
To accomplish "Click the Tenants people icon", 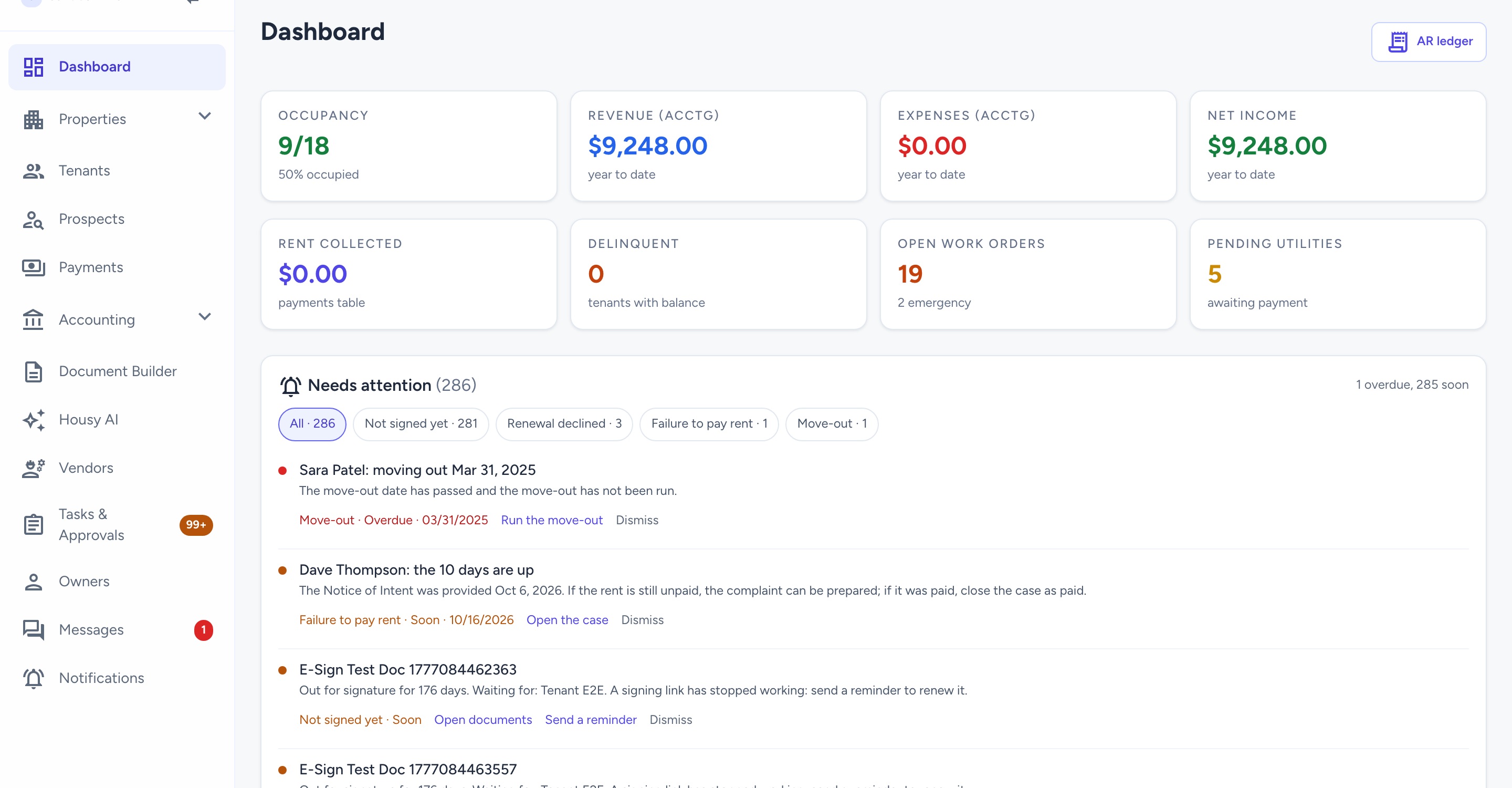I will (34, 171).
